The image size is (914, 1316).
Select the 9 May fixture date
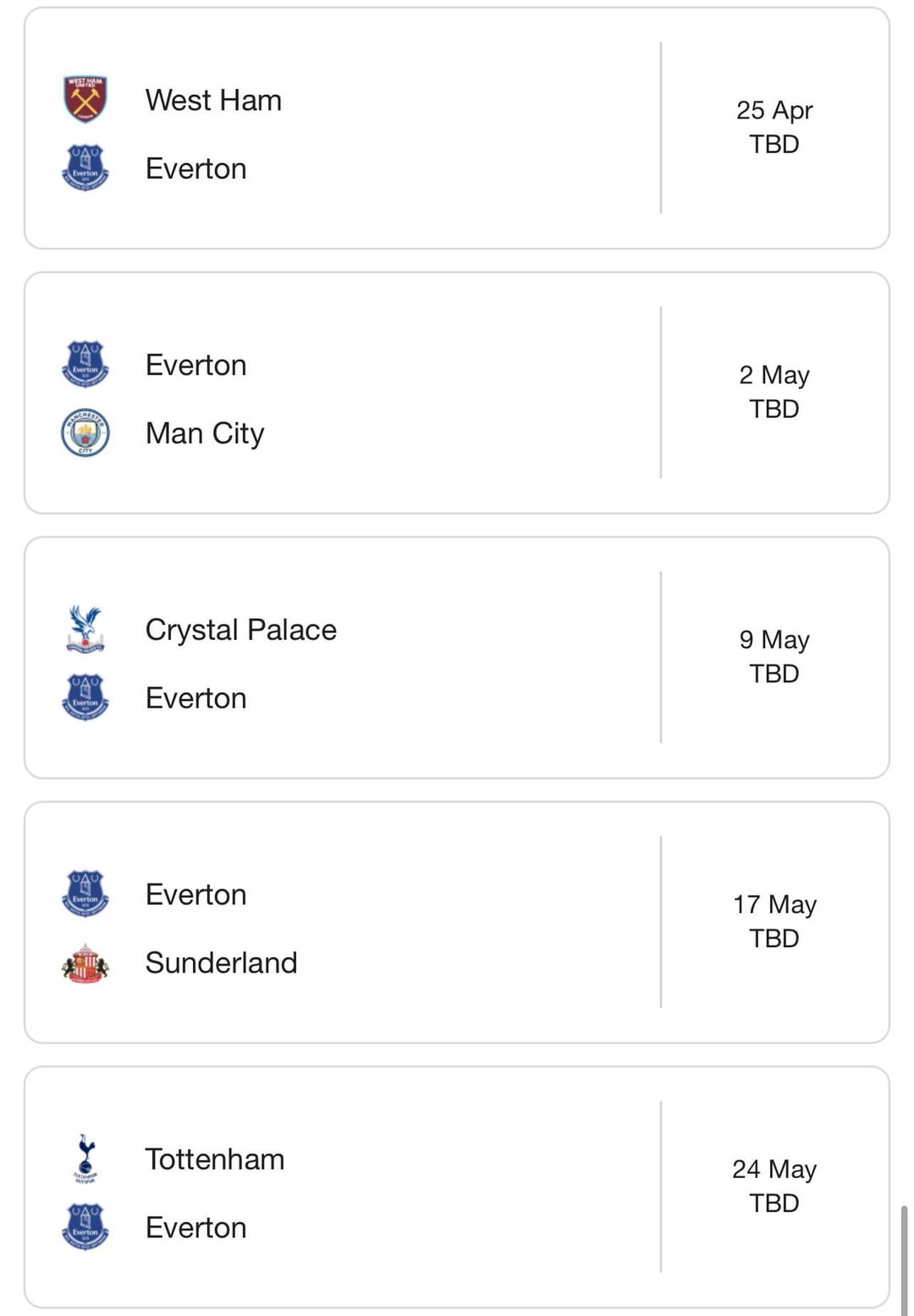(774, 640)
